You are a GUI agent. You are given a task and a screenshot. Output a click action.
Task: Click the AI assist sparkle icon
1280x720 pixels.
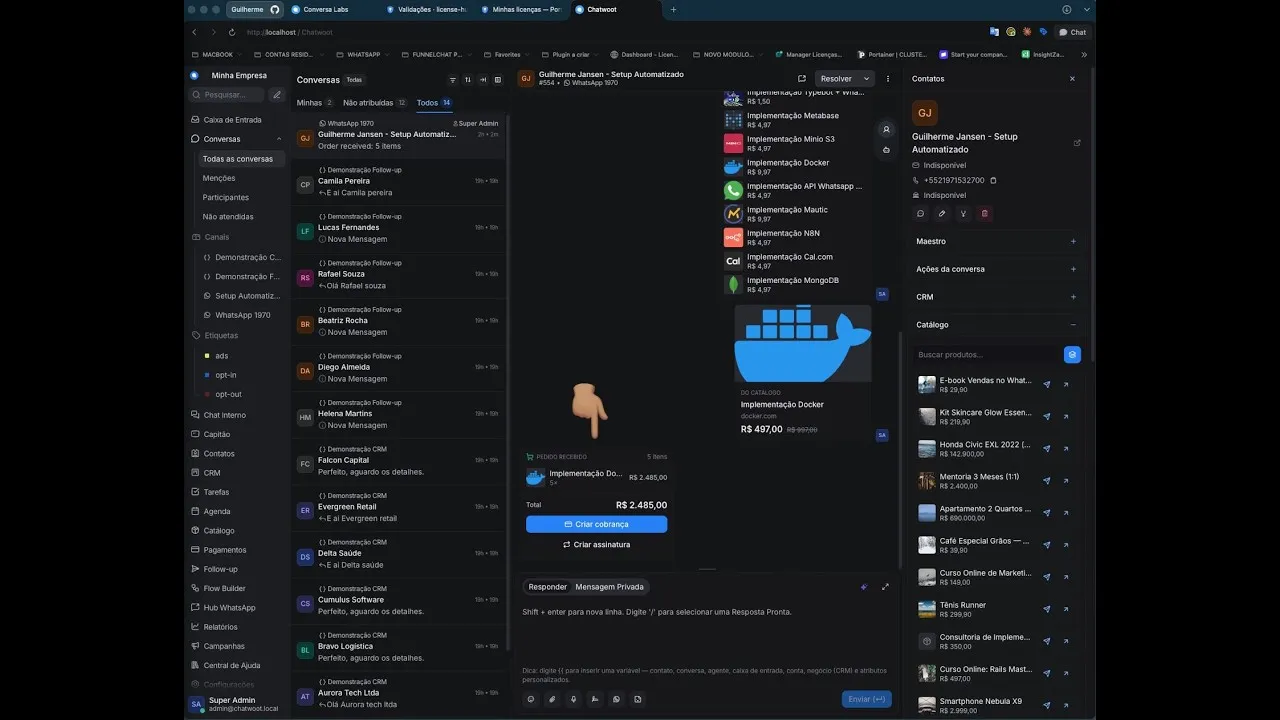click(864, 587)
